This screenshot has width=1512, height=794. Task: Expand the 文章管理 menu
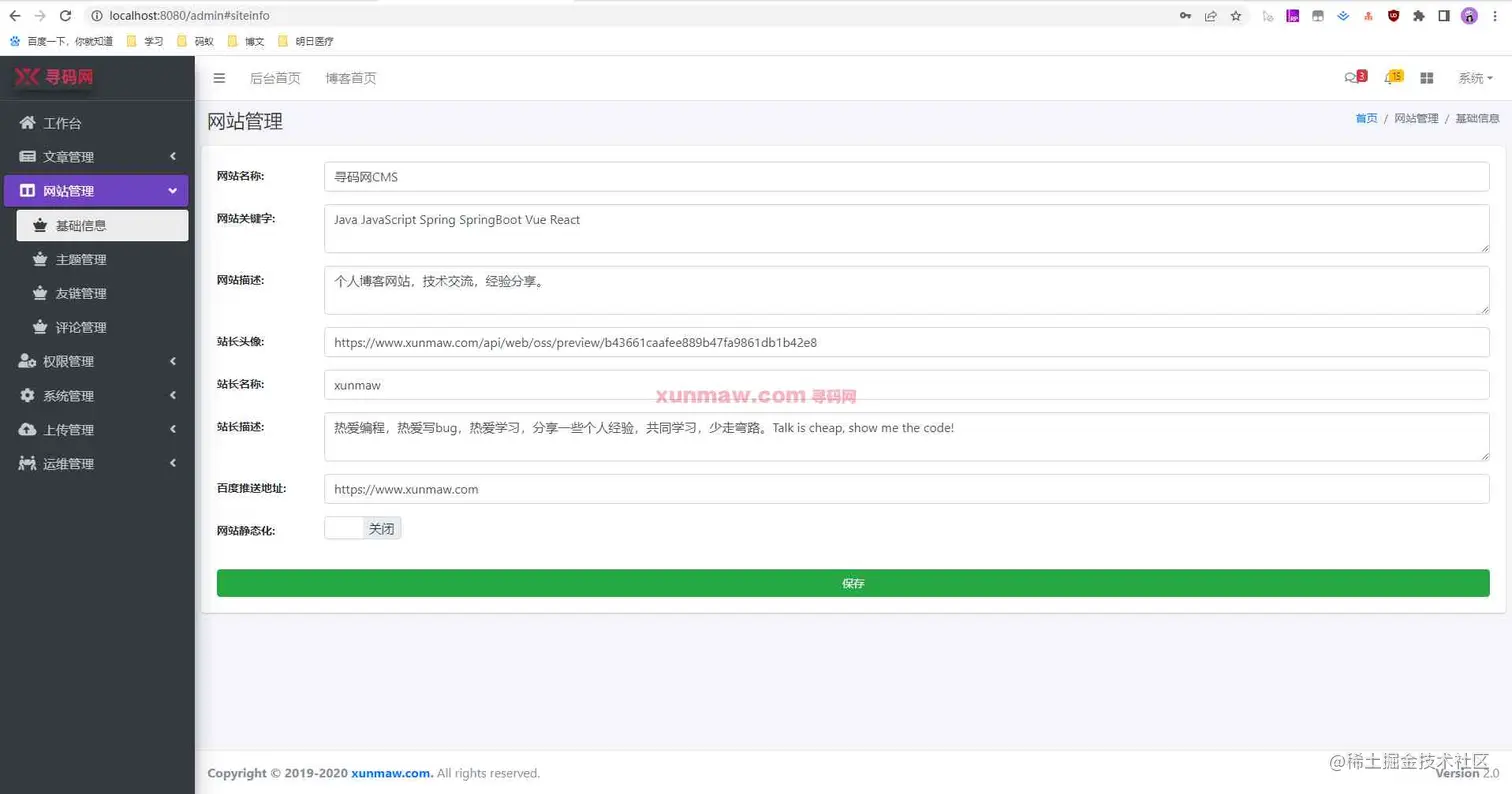96,157
